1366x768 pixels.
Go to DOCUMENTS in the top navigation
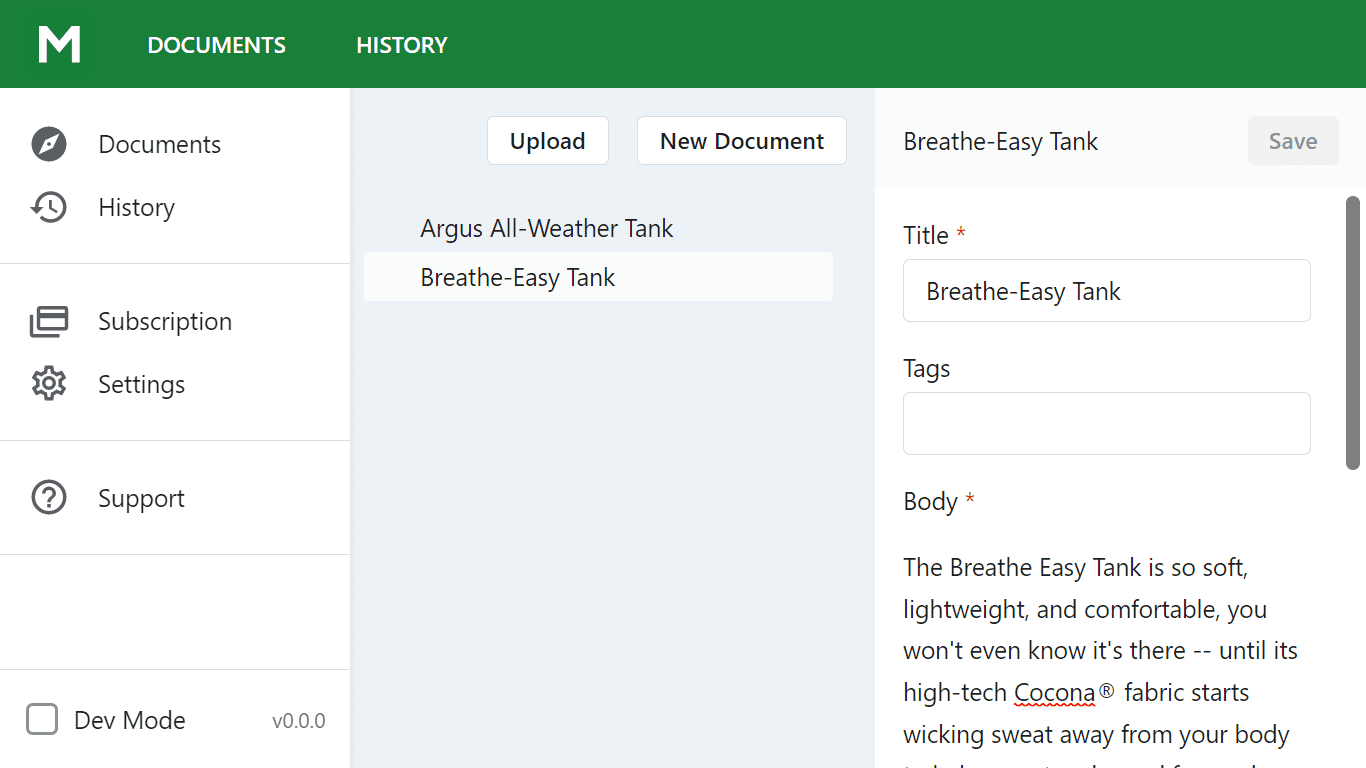tap(216, 45)
